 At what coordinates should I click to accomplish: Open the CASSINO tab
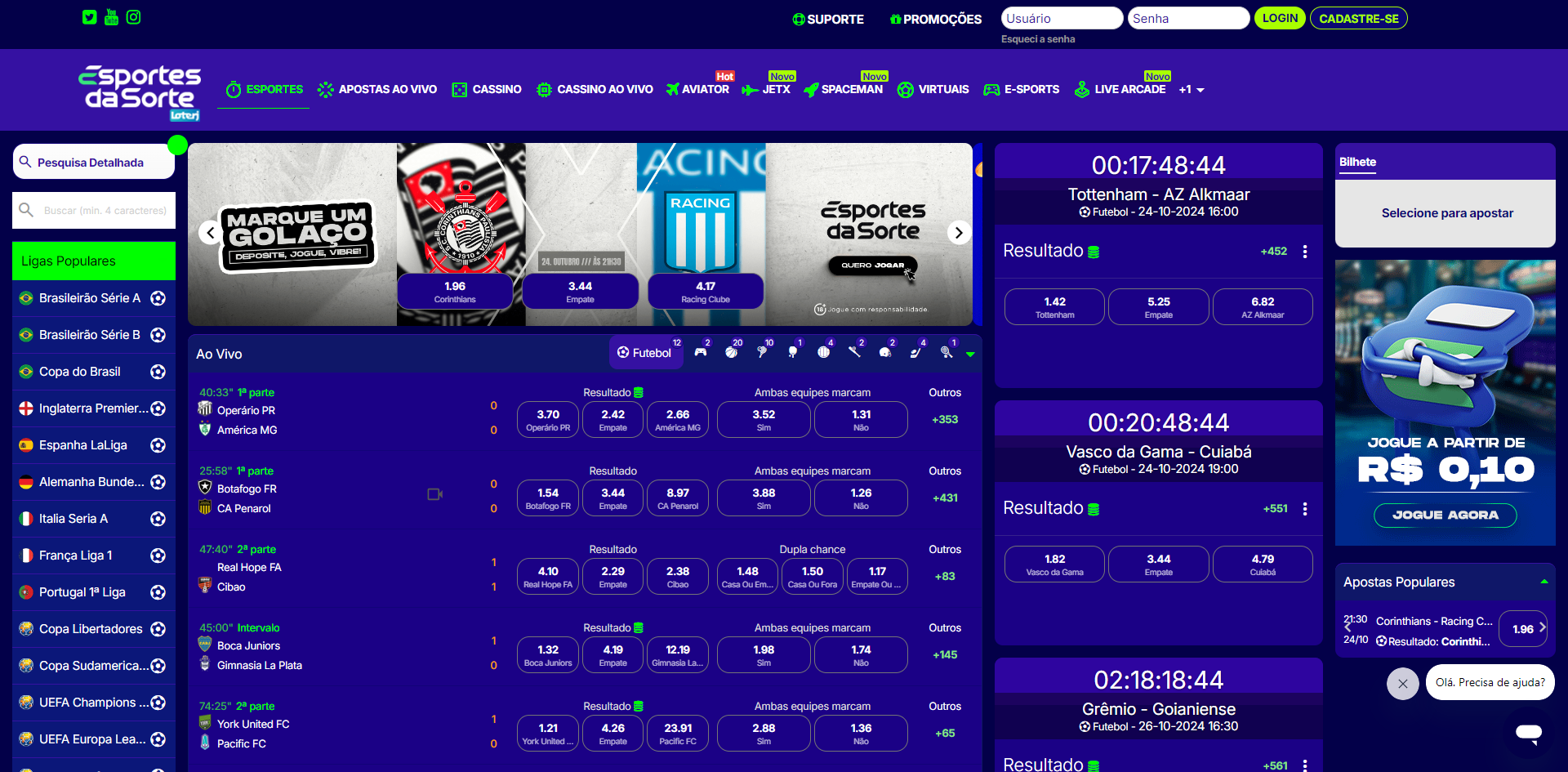click(x=487, y=89)
